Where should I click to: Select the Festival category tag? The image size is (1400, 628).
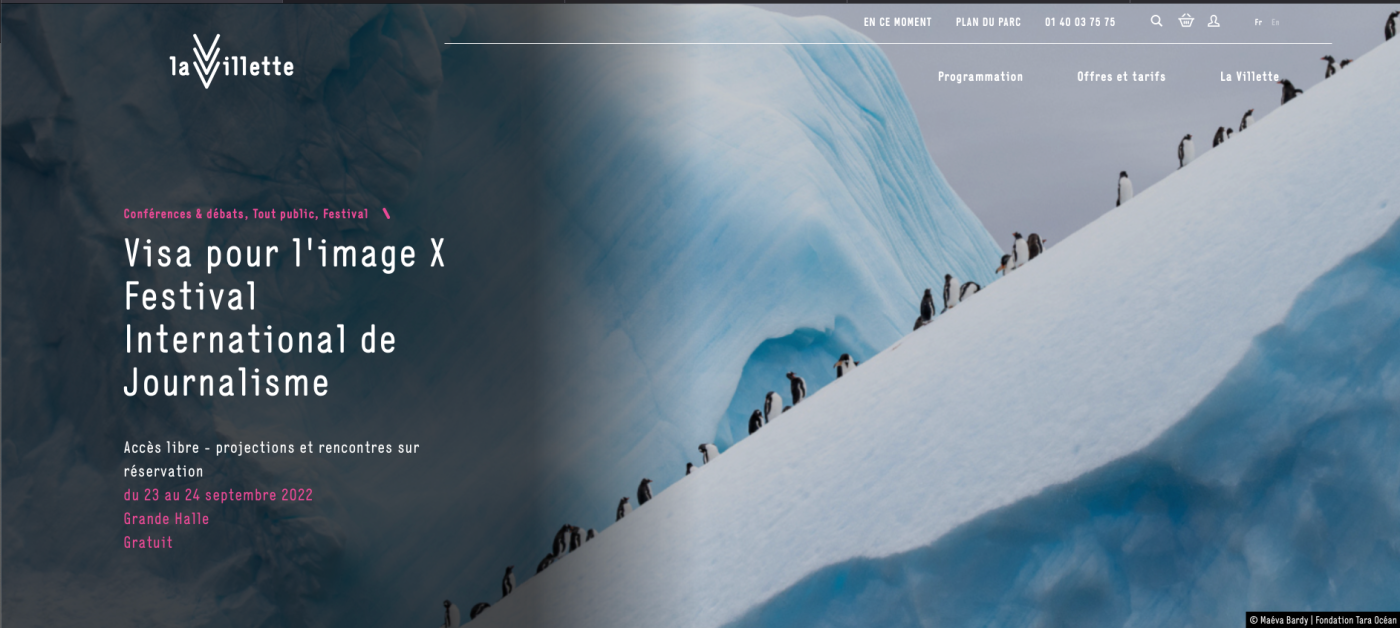(x=345, y=214)
